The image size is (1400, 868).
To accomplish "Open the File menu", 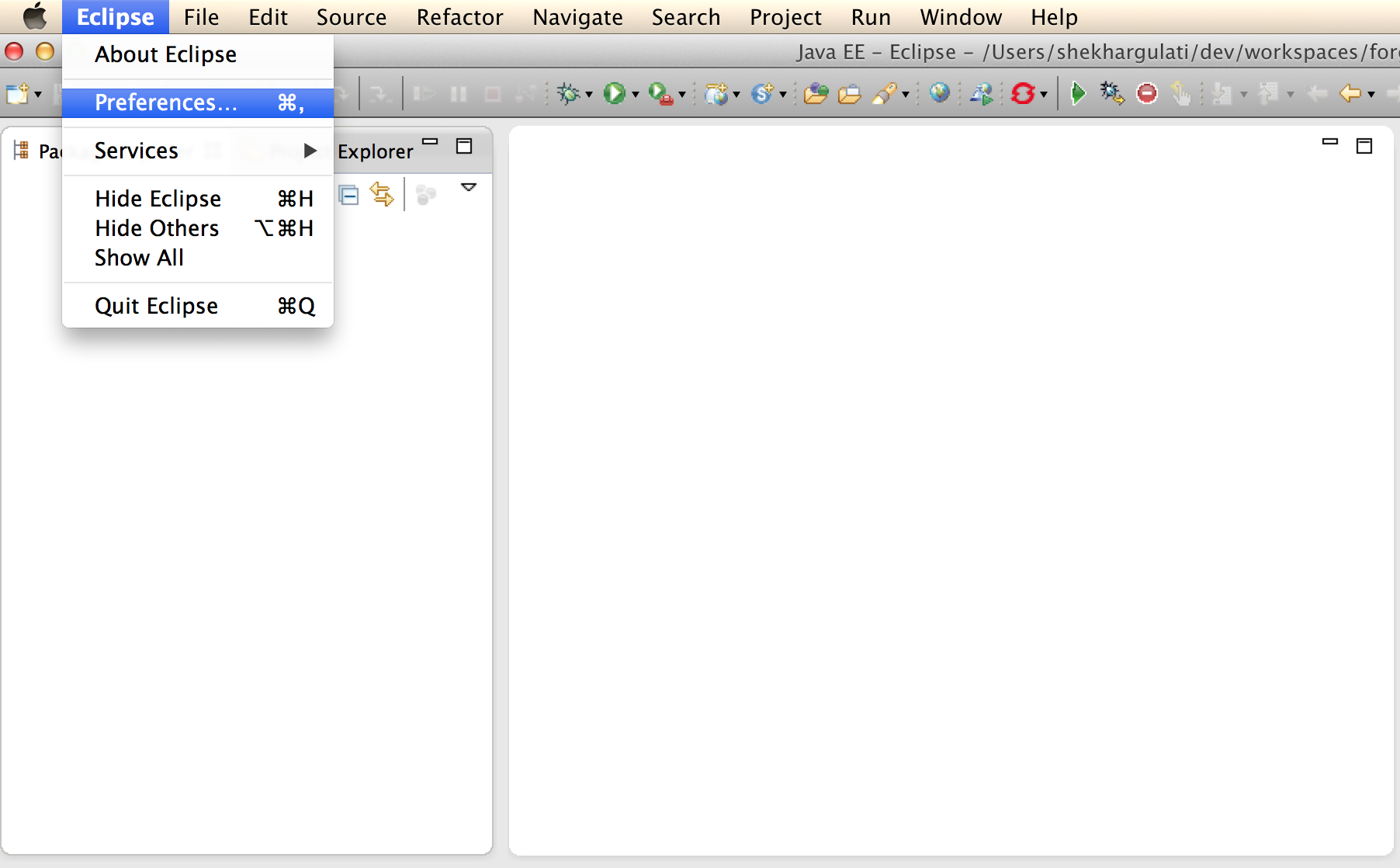I will click(x=201, y=17).
